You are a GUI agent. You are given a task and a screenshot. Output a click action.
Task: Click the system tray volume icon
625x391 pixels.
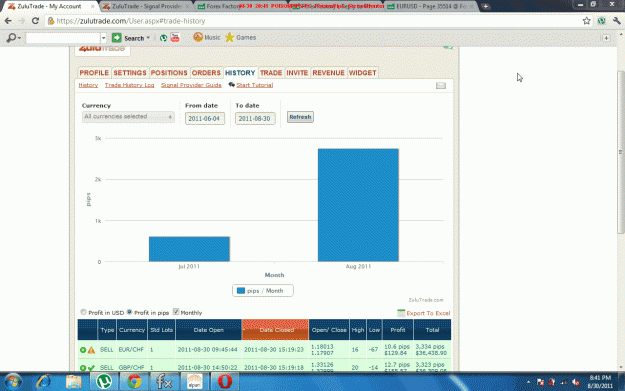(575, 382)
